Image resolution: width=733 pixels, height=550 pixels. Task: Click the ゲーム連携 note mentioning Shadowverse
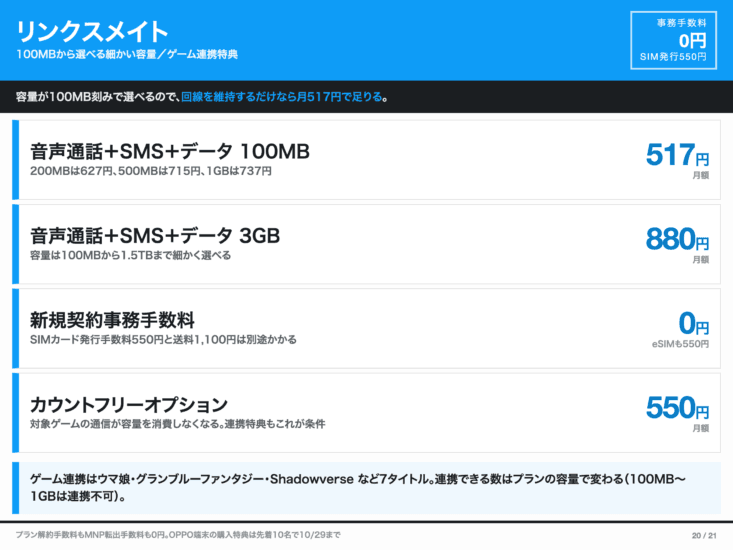[x=366, y=488]
